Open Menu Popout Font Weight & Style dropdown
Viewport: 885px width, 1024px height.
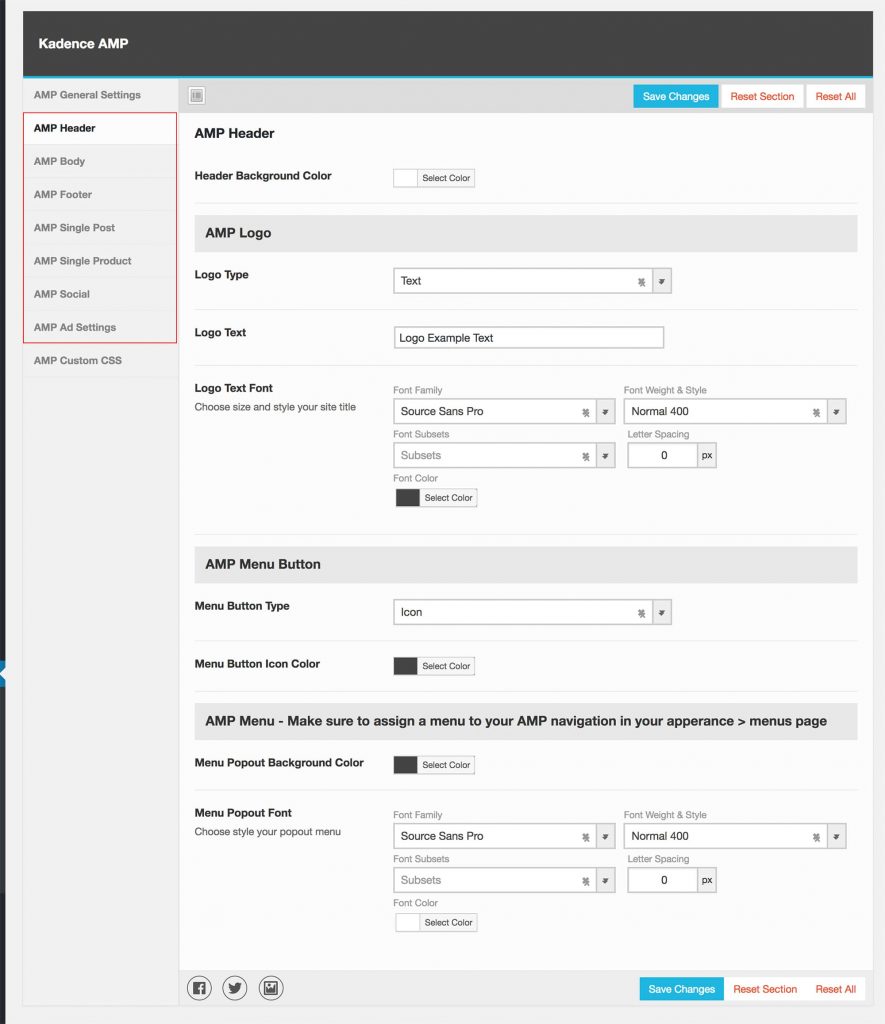836,837
